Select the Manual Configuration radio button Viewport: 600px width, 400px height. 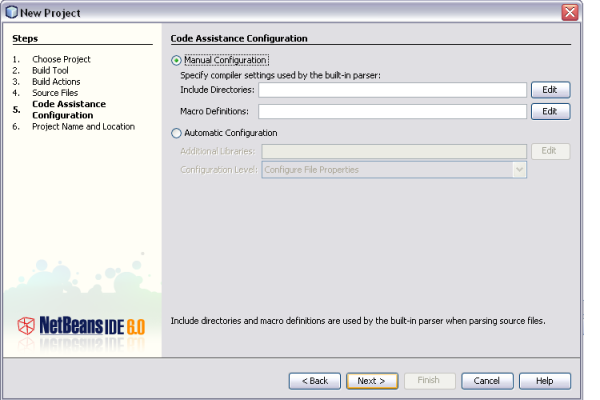coord(176,60)
